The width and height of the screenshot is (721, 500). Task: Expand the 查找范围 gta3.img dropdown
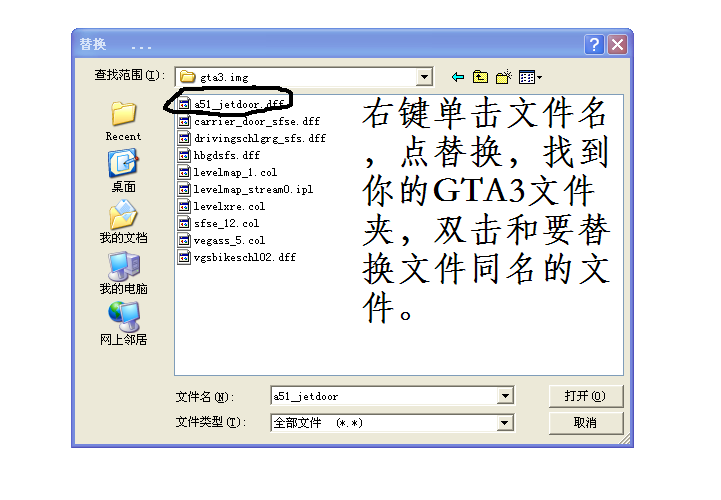(424, 77)
